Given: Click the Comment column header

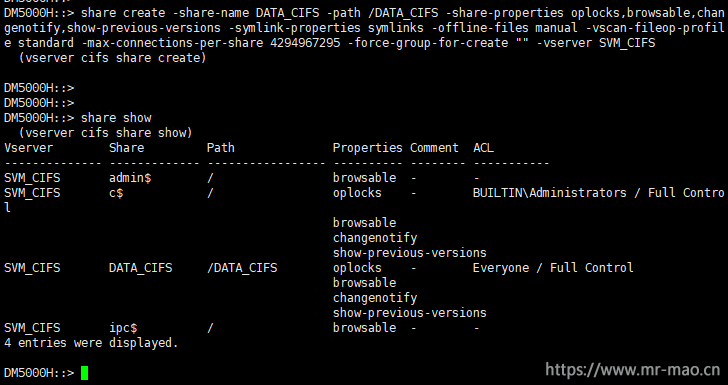Looking at the screenshot, I should coord(434,148).
